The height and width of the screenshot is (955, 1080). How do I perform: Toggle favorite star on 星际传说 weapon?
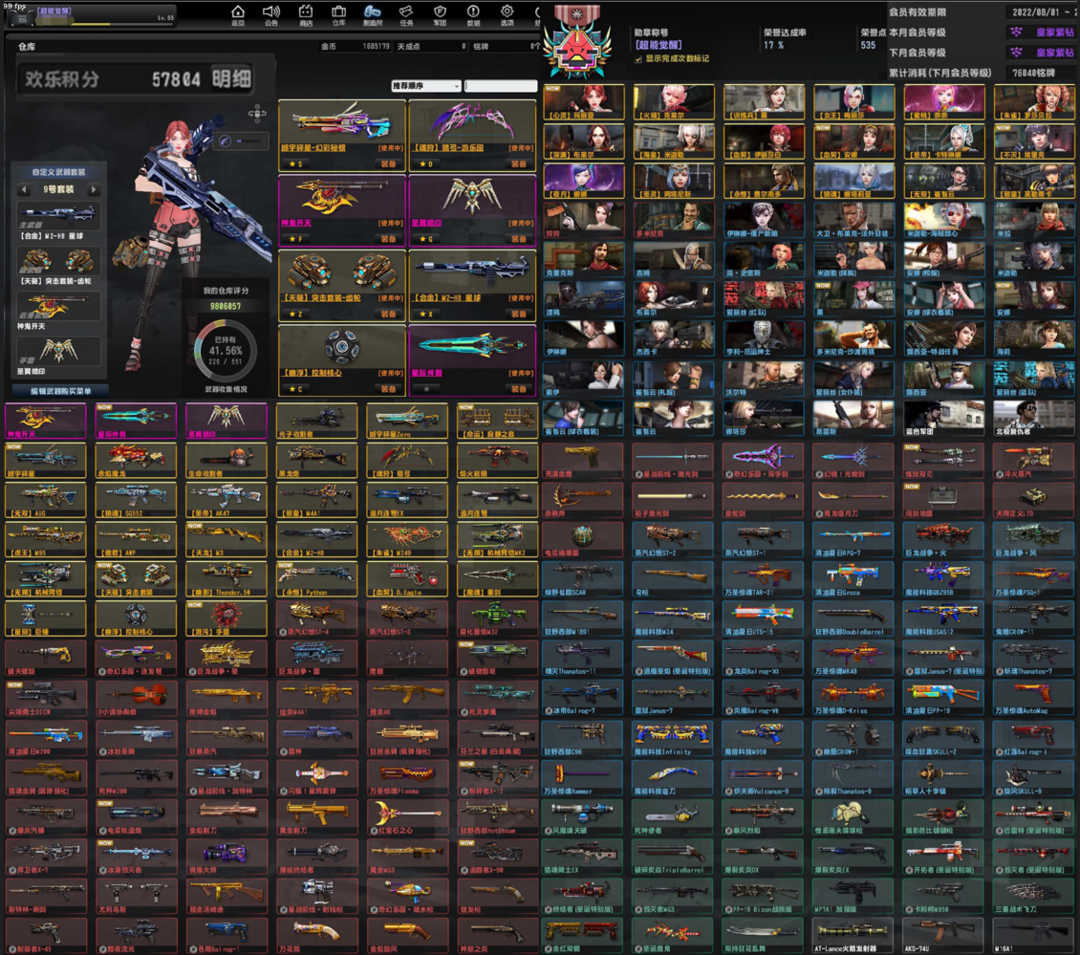(x=428, y=388)
